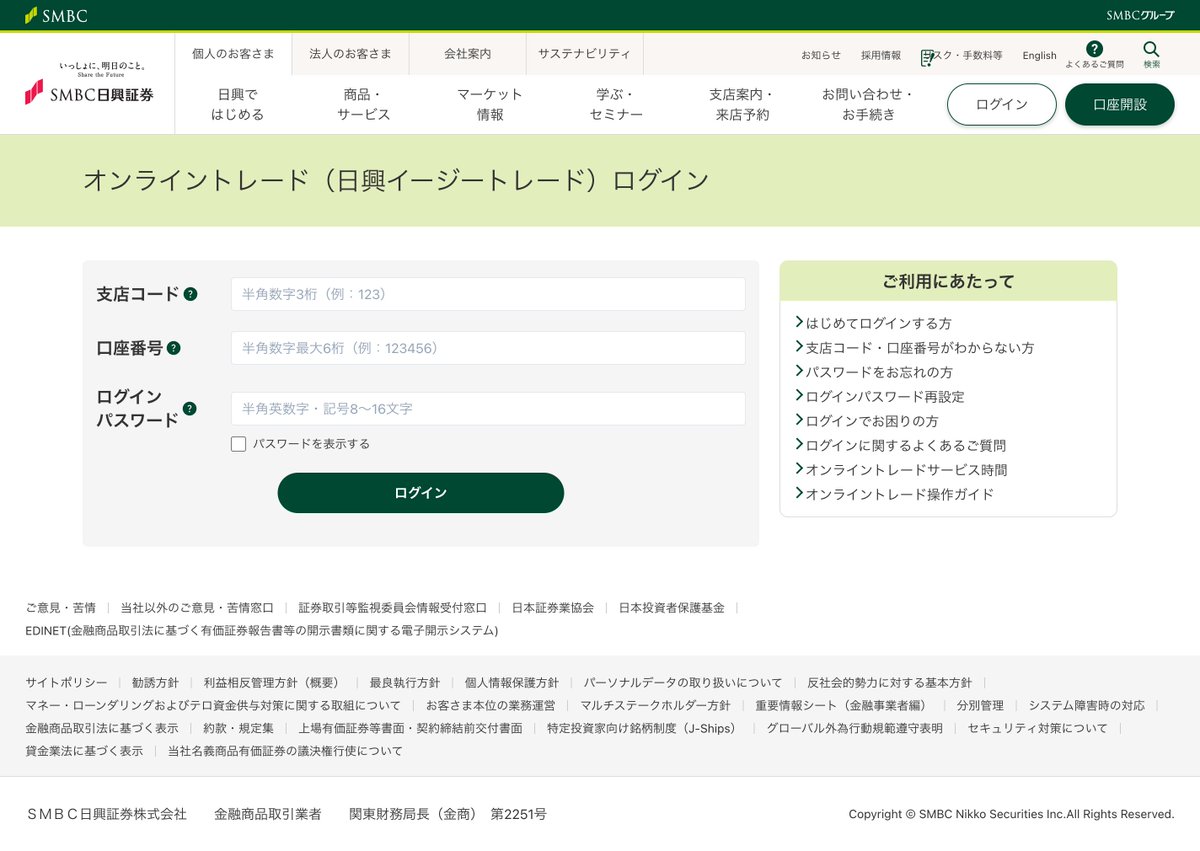Open パーソナルデータの取り扱いについて link

coord(683,683)
